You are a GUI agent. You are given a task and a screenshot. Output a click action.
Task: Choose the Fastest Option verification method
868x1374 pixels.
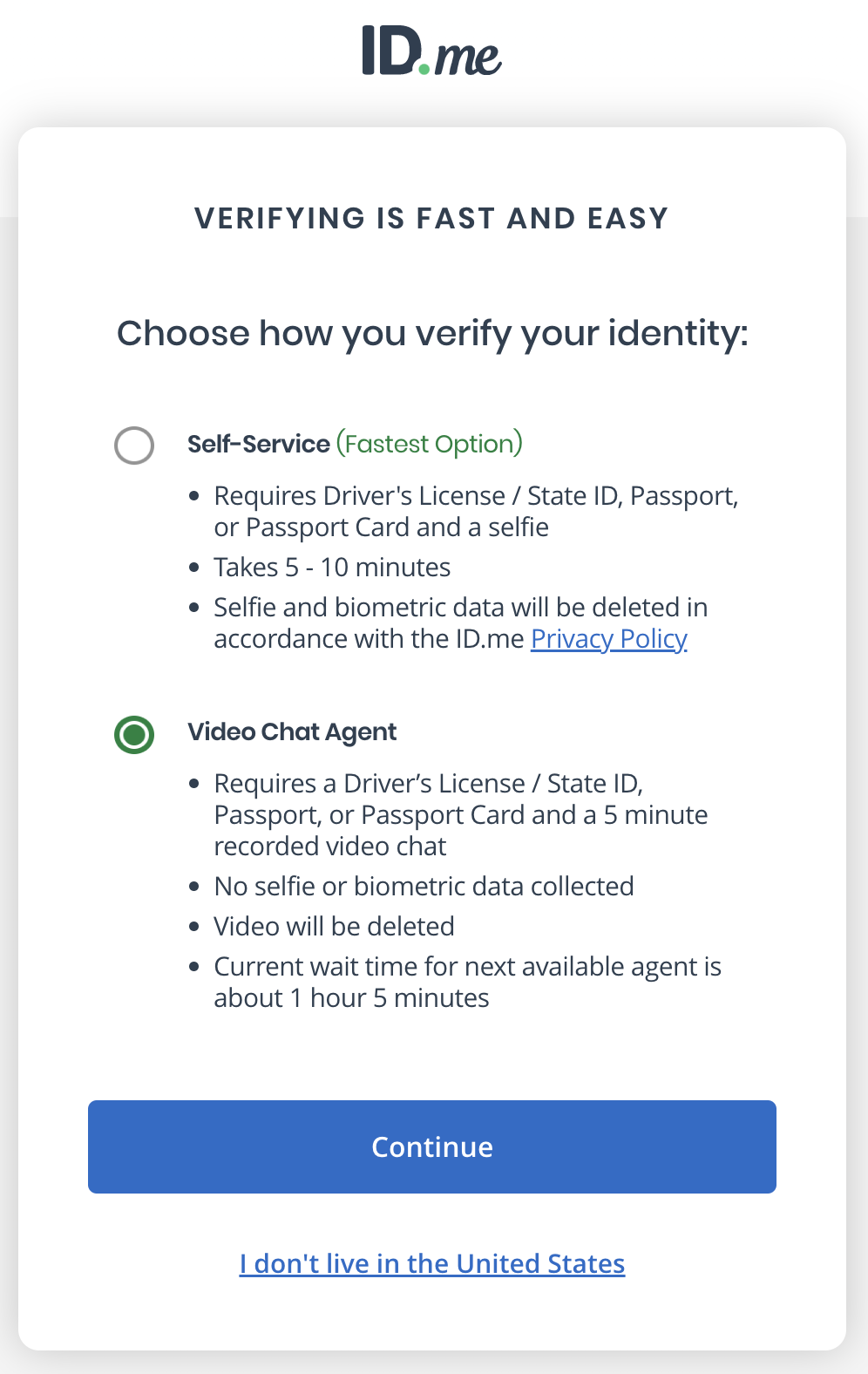coord(134,446)
